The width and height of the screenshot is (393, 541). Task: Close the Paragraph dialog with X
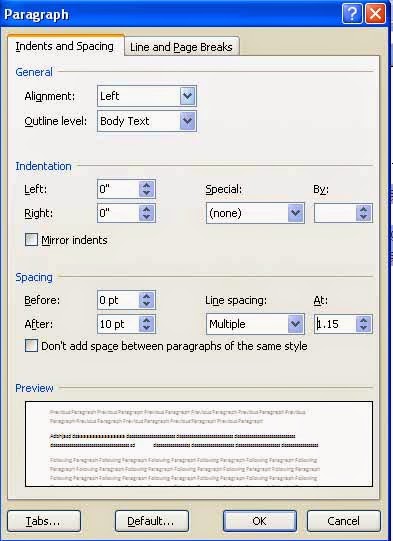(375, 14)
